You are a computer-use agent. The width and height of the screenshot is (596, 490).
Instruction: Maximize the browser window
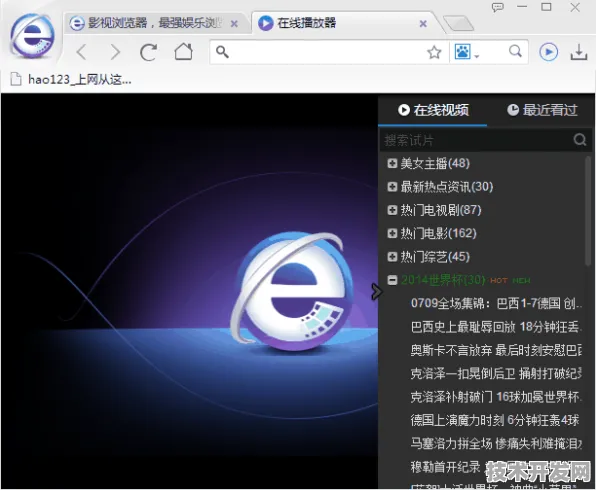546,7
